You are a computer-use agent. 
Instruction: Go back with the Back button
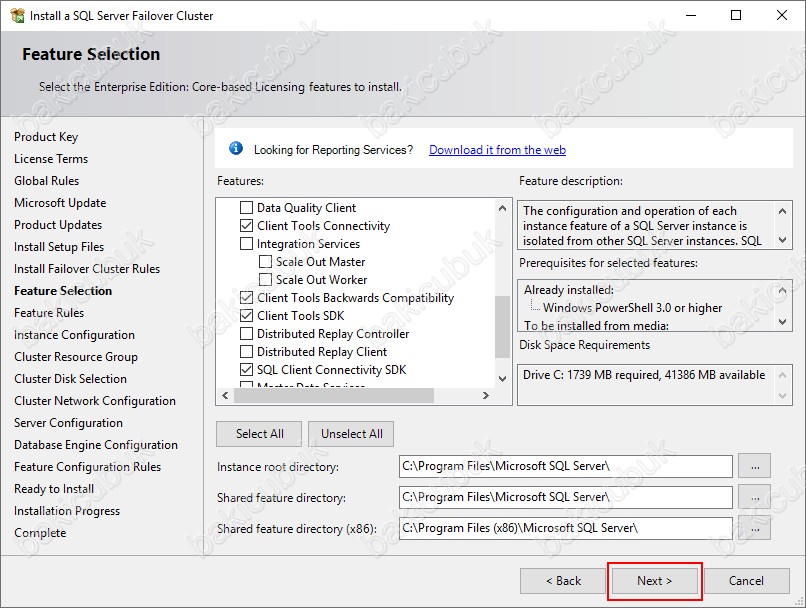(563, 581)
